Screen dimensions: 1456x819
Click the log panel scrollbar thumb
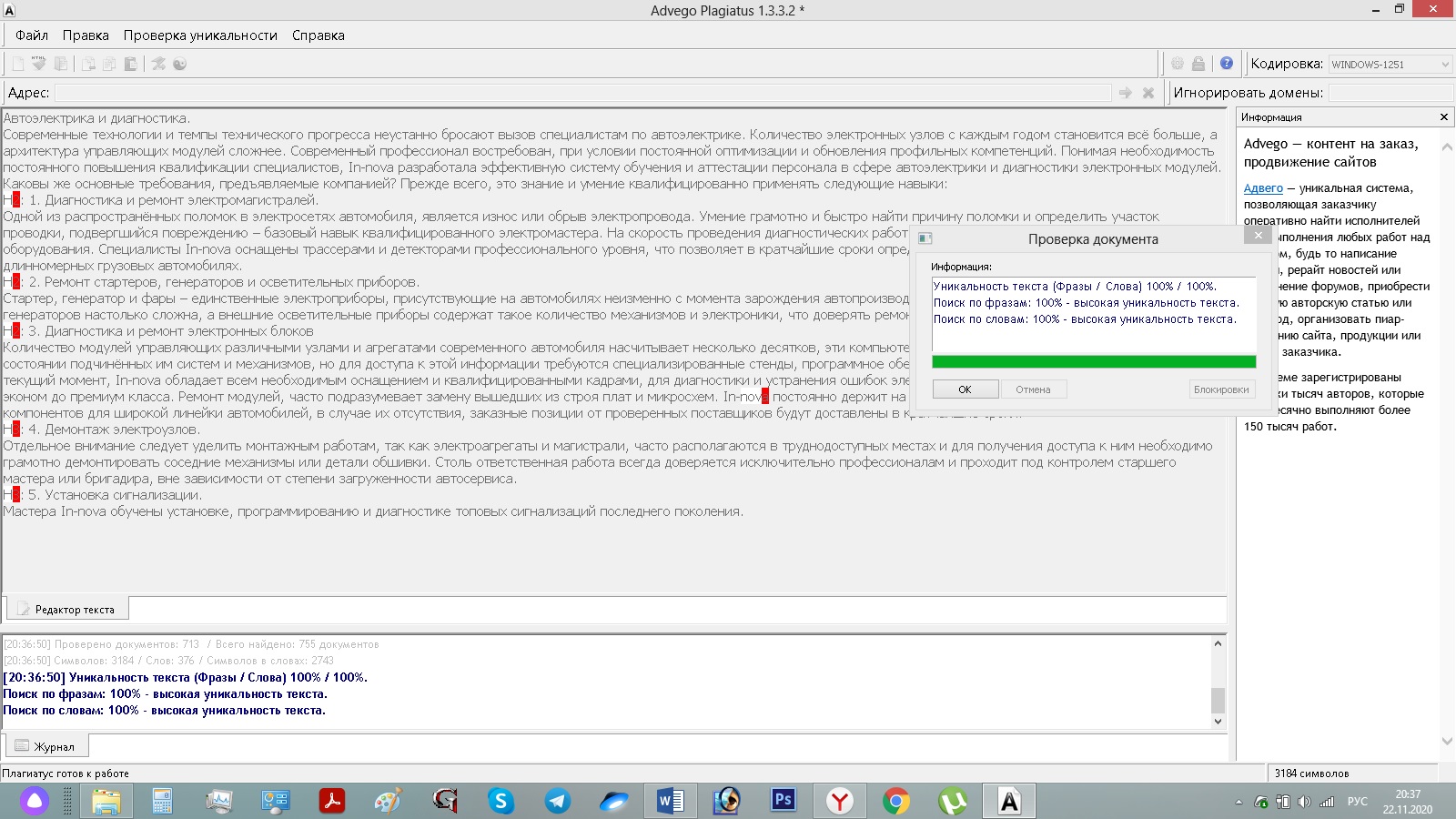click(1218, 700)
